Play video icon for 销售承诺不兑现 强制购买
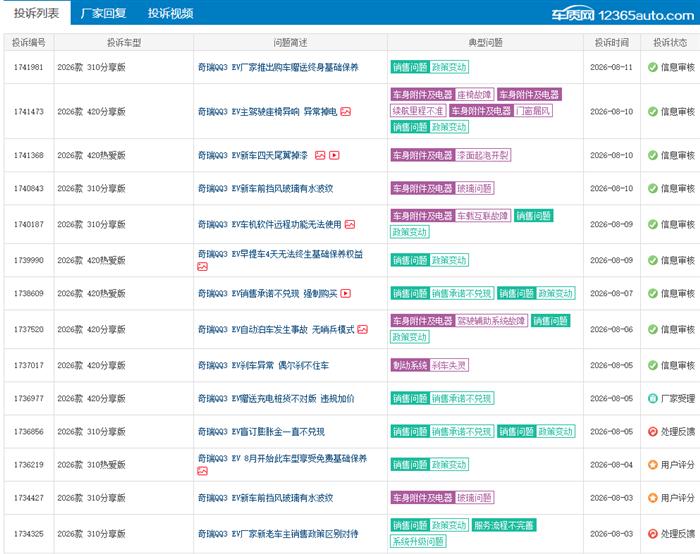Screen dimensions: 700x554 (x=346, y=294)
